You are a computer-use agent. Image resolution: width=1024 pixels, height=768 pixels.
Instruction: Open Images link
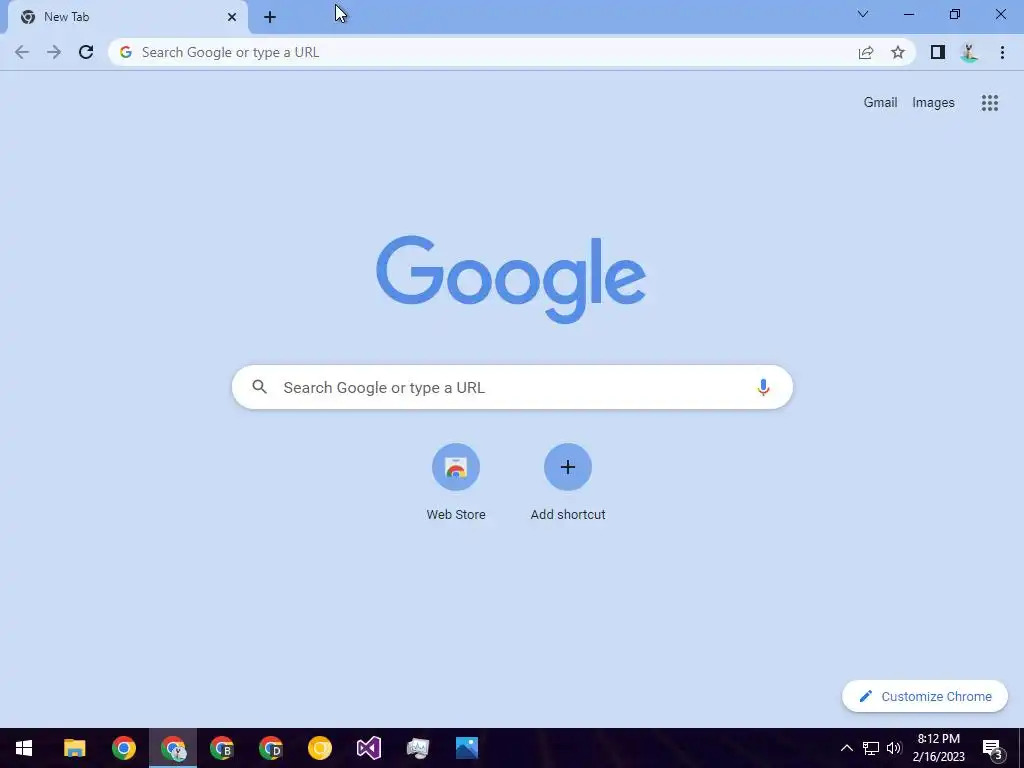(x=933, y=103)
